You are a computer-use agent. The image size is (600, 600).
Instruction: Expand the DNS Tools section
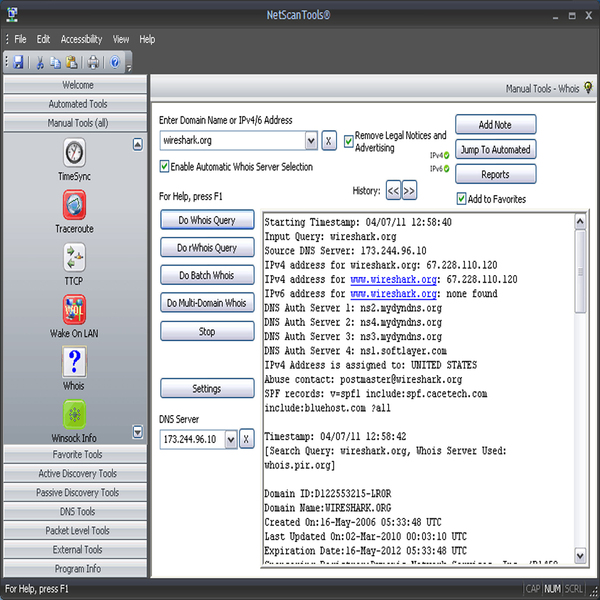coord(75,512)
